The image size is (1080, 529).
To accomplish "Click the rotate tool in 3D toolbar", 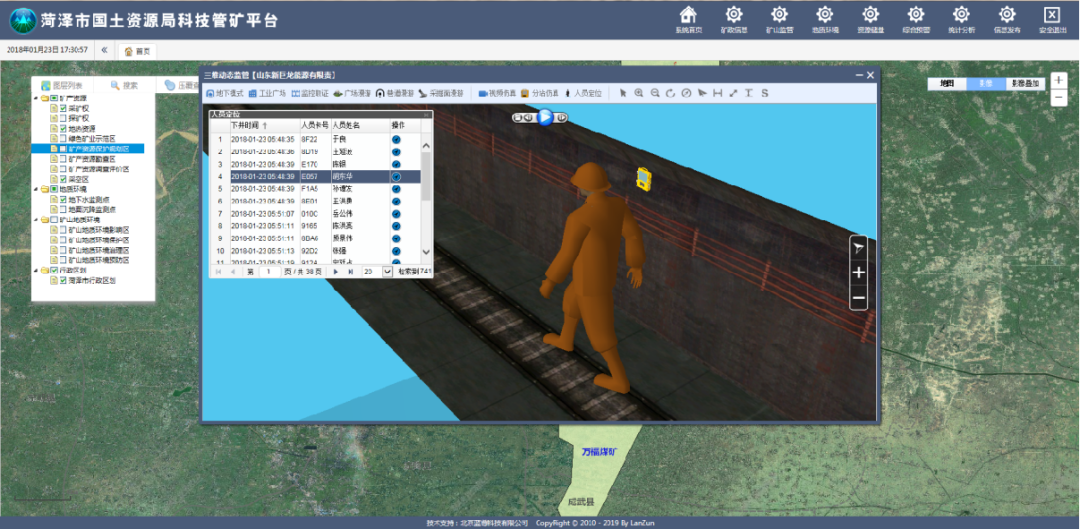I will (670, 93).
